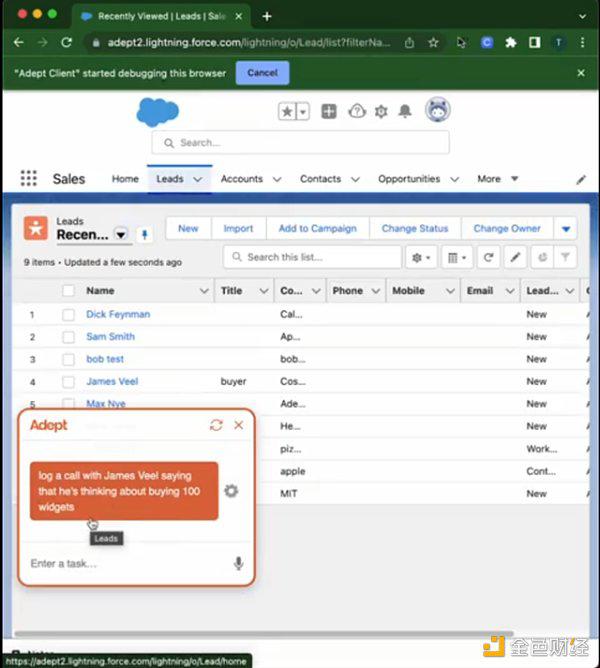Go to the Home tab
Image resolution: width=600 pixels, height=668 pixels.
tap(125, 179)
